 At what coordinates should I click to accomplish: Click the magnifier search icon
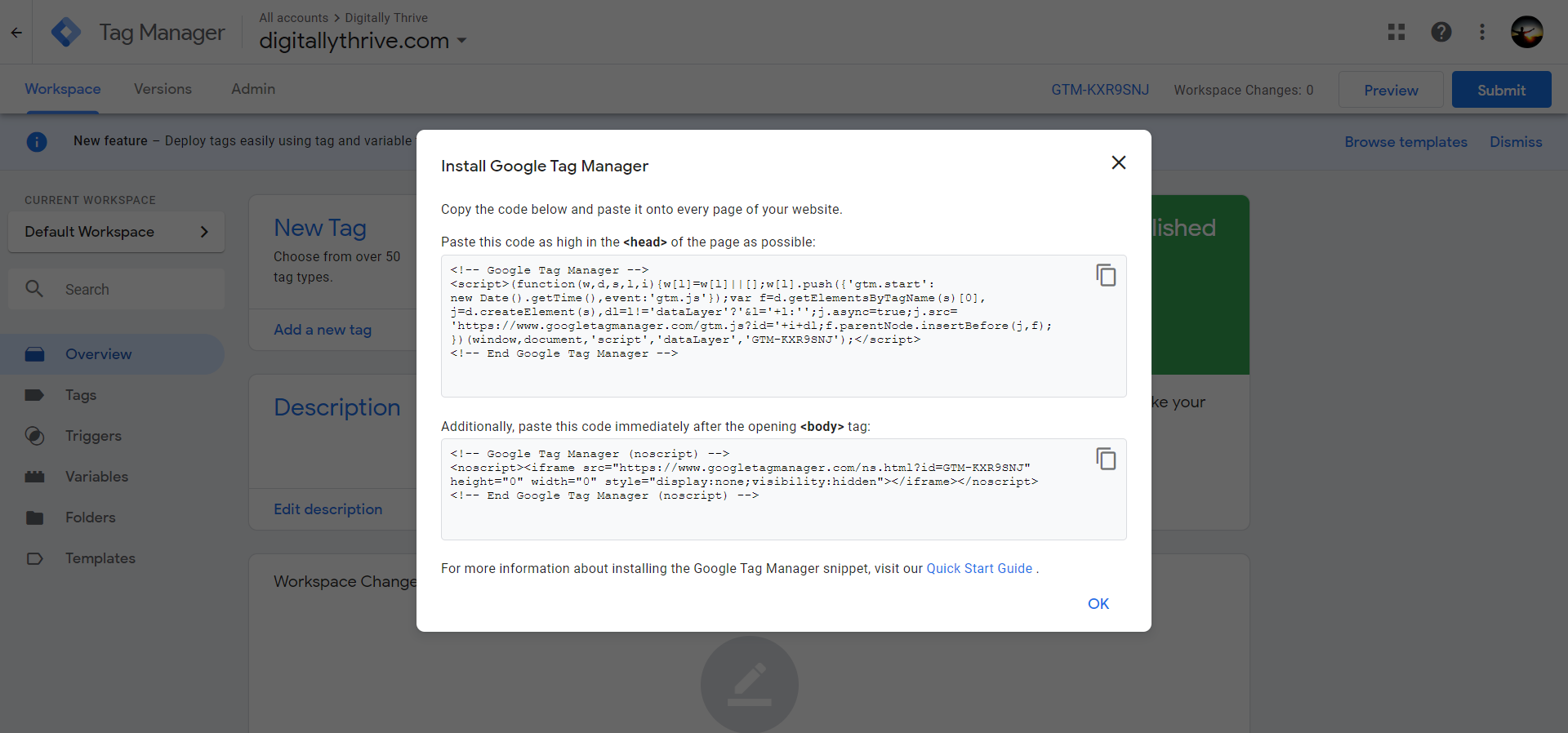click(34, 289)
